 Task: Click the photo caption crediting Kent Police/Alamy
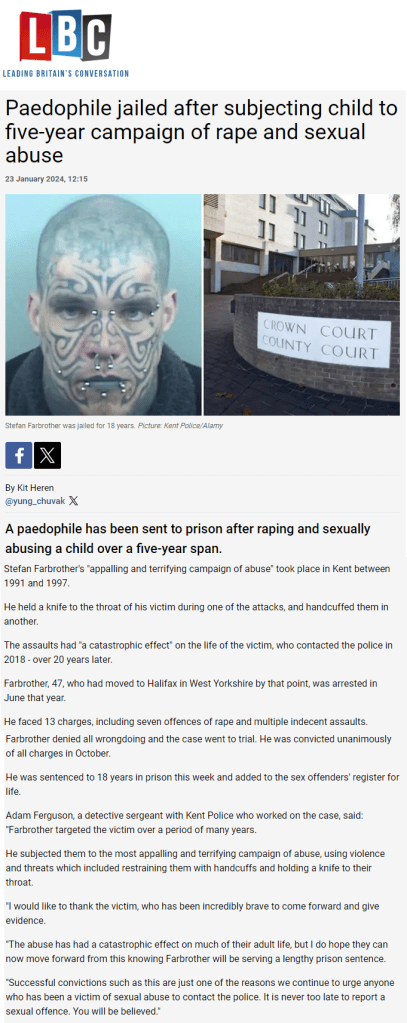point(108,425)
